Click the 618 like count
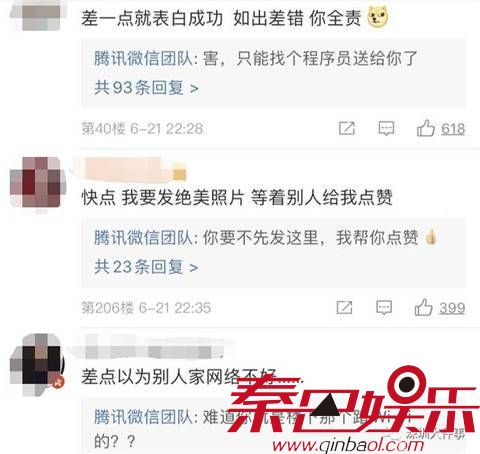The height and width of the screenshot is (454, 480). click(x=453, y=129)
